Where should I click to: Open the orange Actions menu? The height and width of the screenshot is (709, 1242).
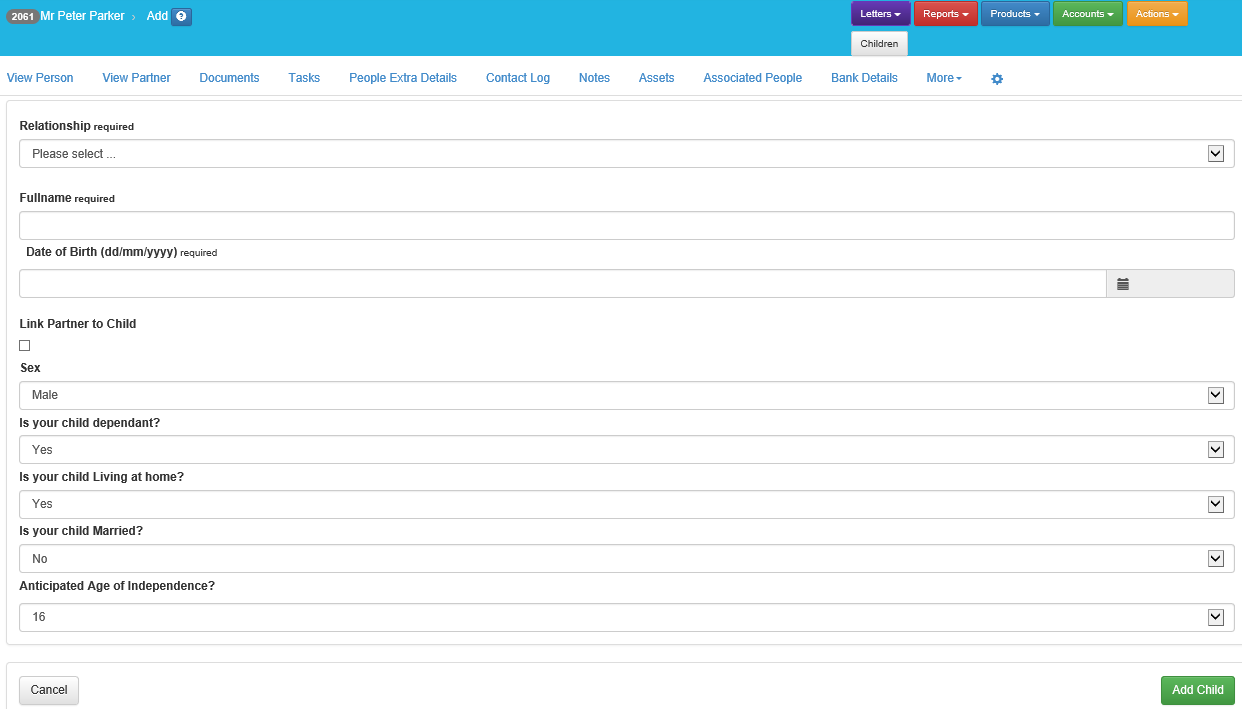tap(1156, 14)
